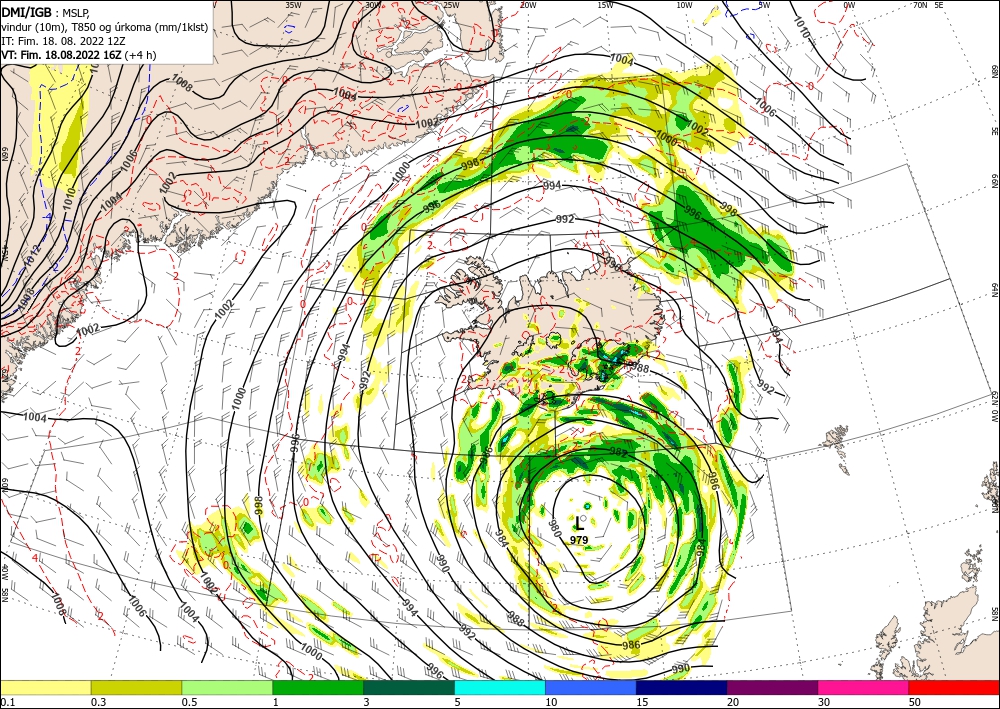1000x709 pixels.
Task: Click the "30" legend value
Action: 824,702
